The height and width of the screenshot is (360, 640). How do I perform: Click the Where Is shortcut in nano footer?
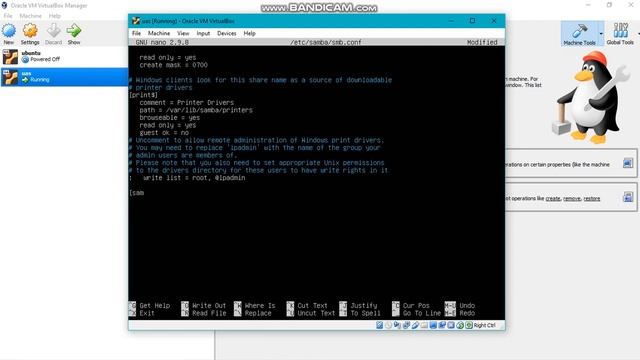[x=255, y=305]
